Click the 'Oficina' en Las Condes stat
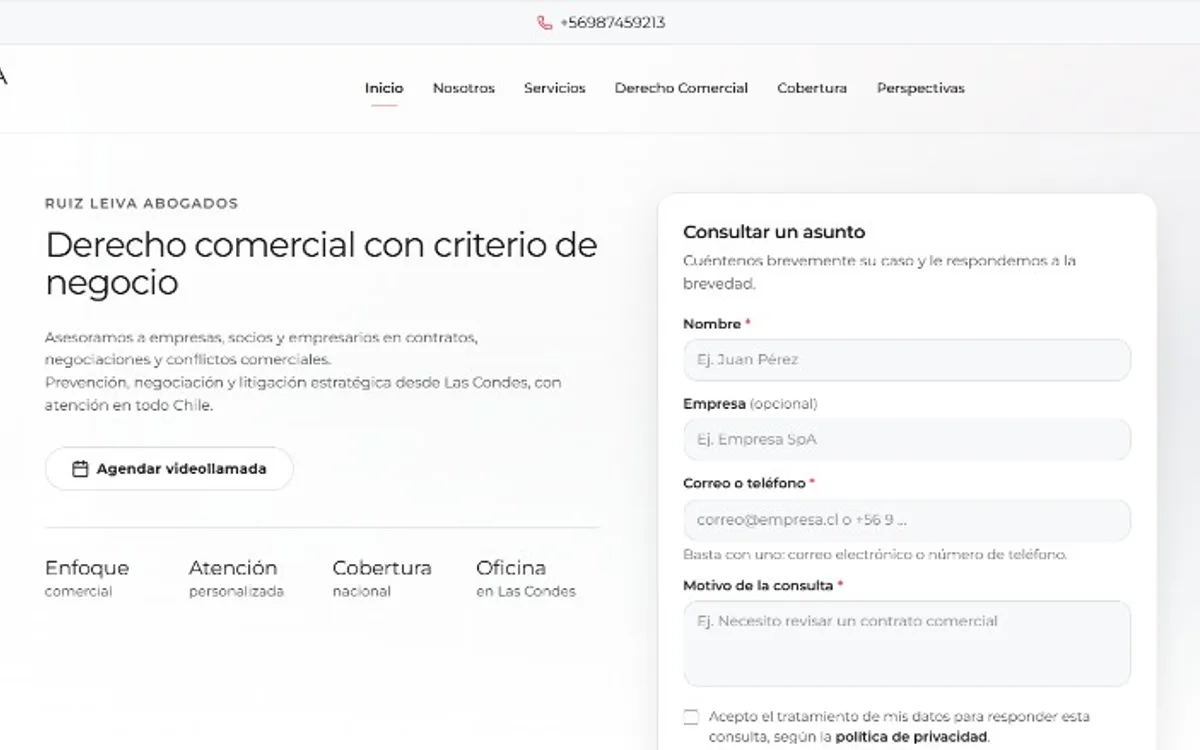This screenshot has height=750, width=1200. pos(526,577)
